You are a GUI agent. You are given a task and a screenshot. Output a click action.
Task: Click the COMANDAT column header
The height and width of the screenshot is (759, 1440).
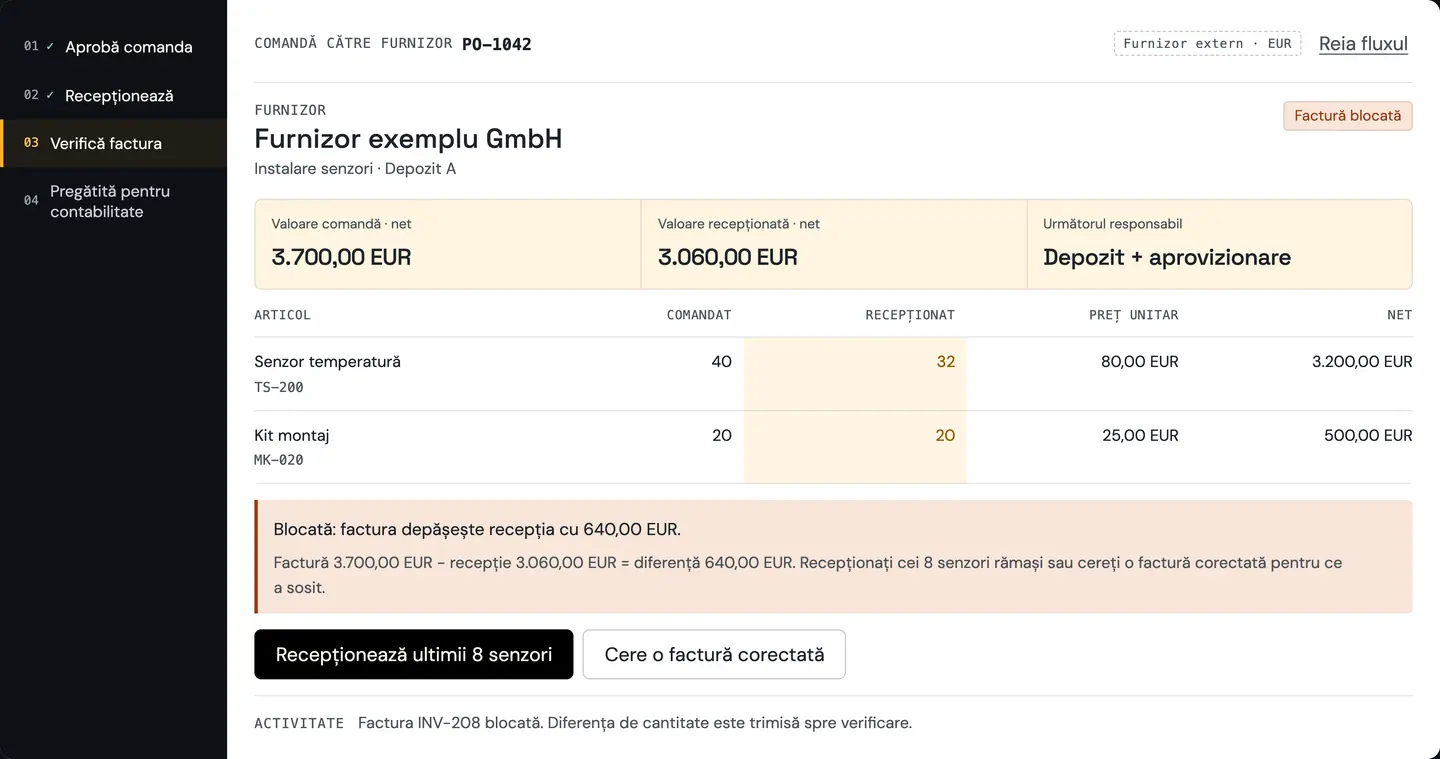click(699, 315)
